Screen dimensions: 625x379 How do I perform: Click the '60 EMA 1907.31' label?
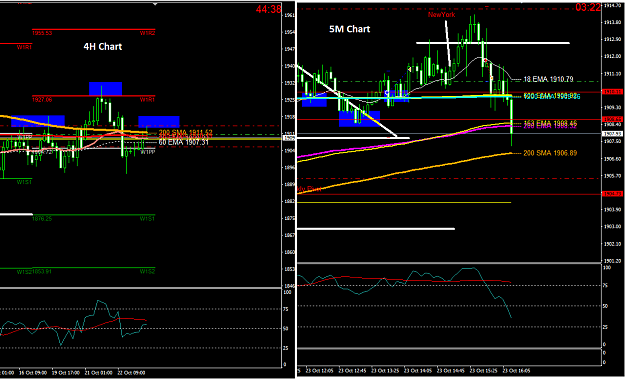point(183,142)
